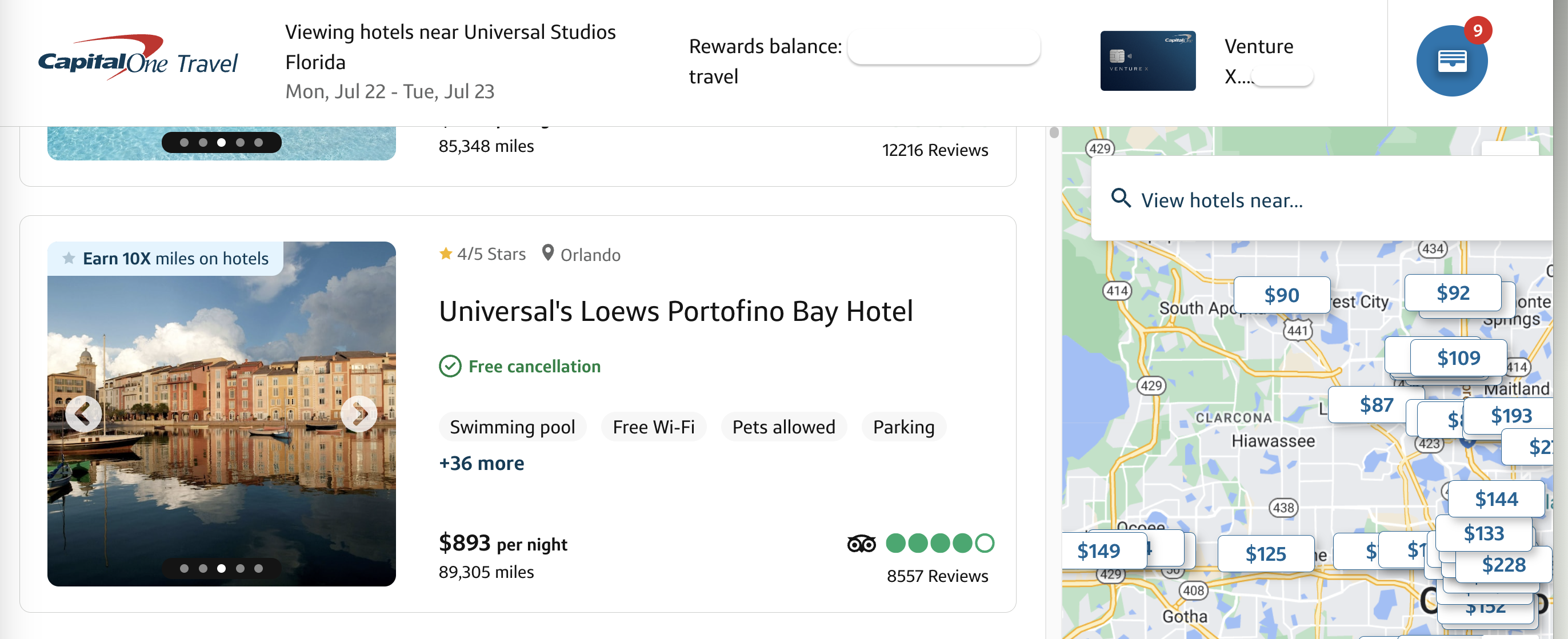This screenshot has width=1568, height=639.
Task: Click the last dot of Portofino photo carousel
Action: [259, 568]
